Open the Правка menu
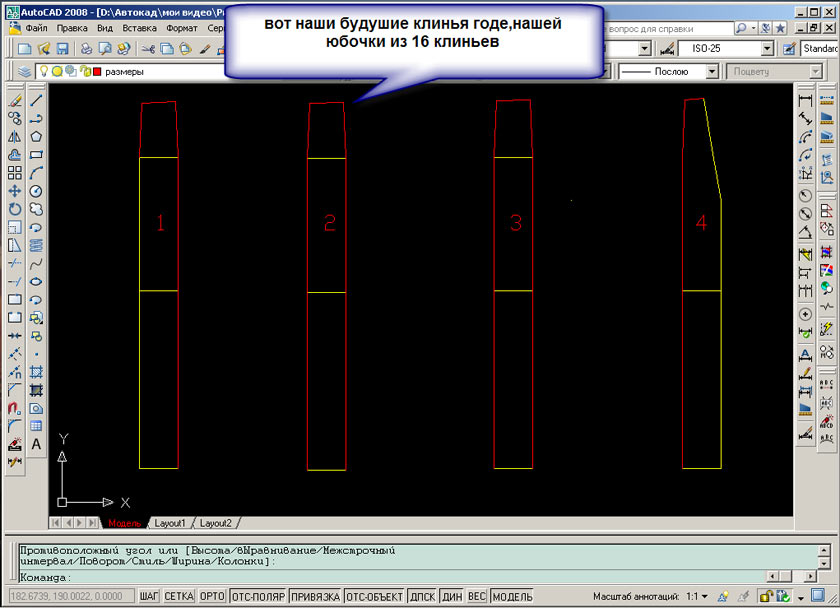 click(73, 28)
